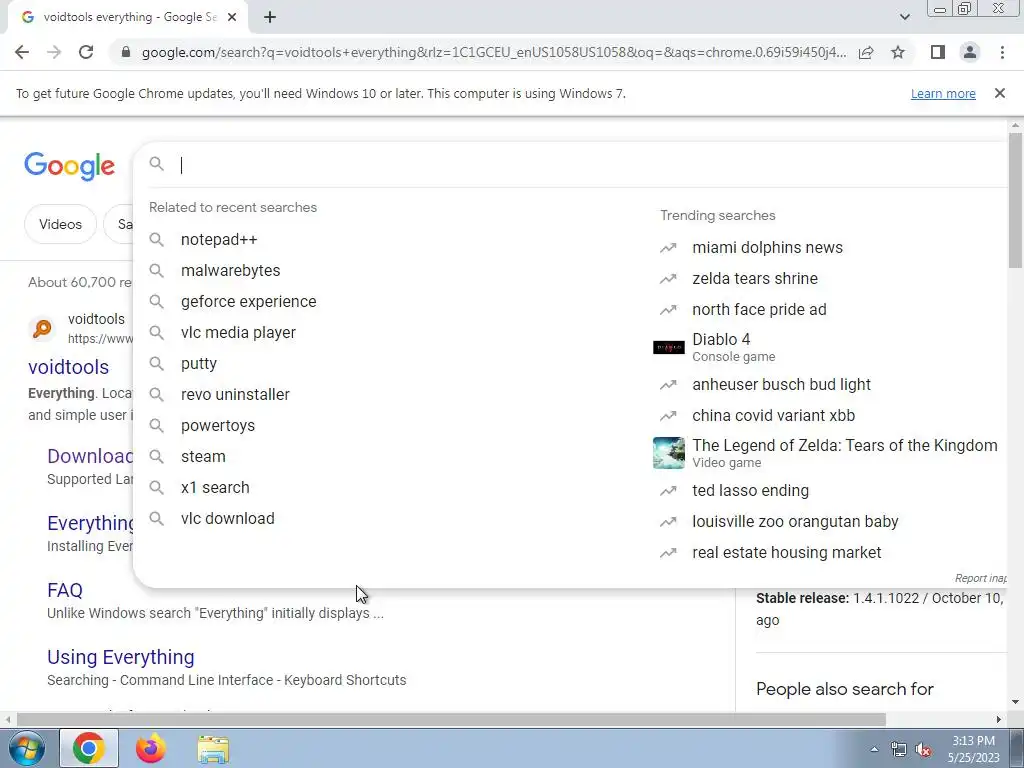Choose vlc media player suggestion
The height and width of the screenshot is (768, 1024).
pos(238,332)
